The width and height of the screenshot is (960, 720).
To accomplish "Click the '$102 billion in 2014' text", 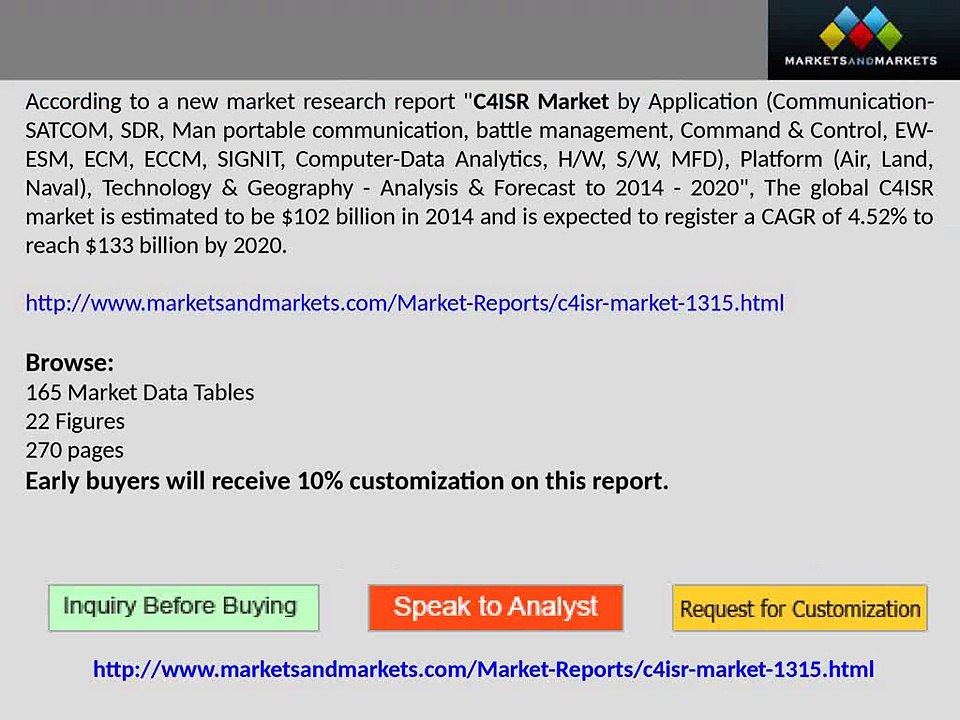I will pos(377,217).
